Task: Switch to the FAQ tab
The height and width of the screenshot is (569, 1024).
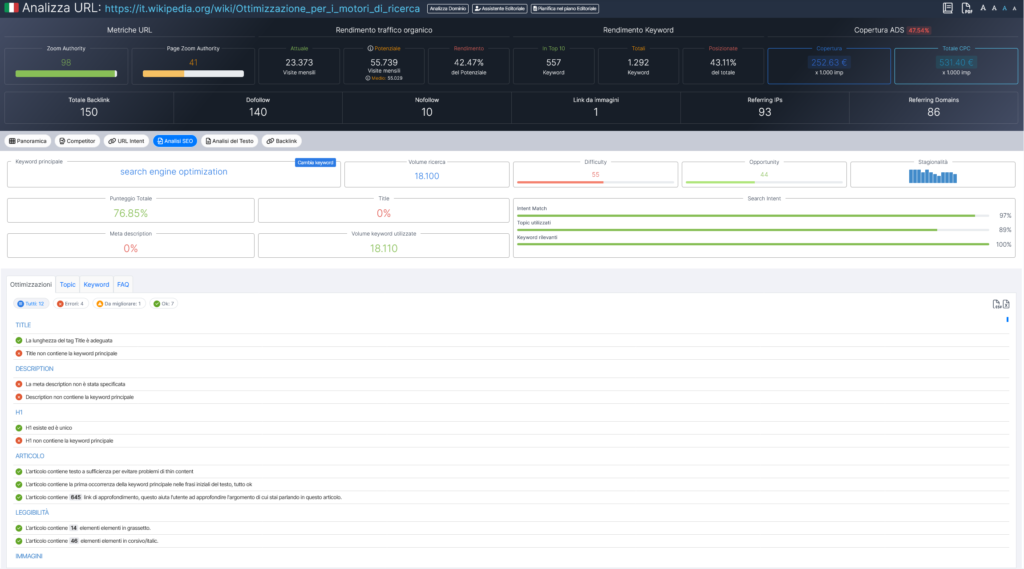Action: coord(123,284)
